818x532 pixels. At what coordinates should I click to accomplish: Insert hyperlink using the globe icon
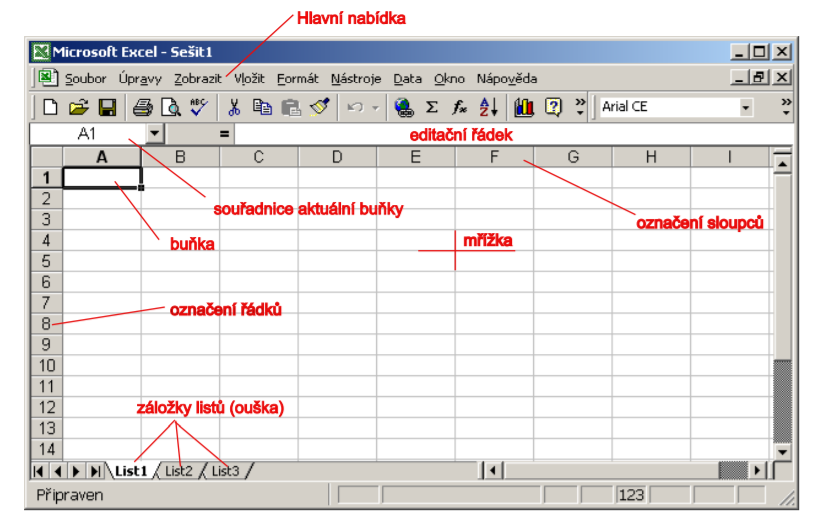click(404, 107)
